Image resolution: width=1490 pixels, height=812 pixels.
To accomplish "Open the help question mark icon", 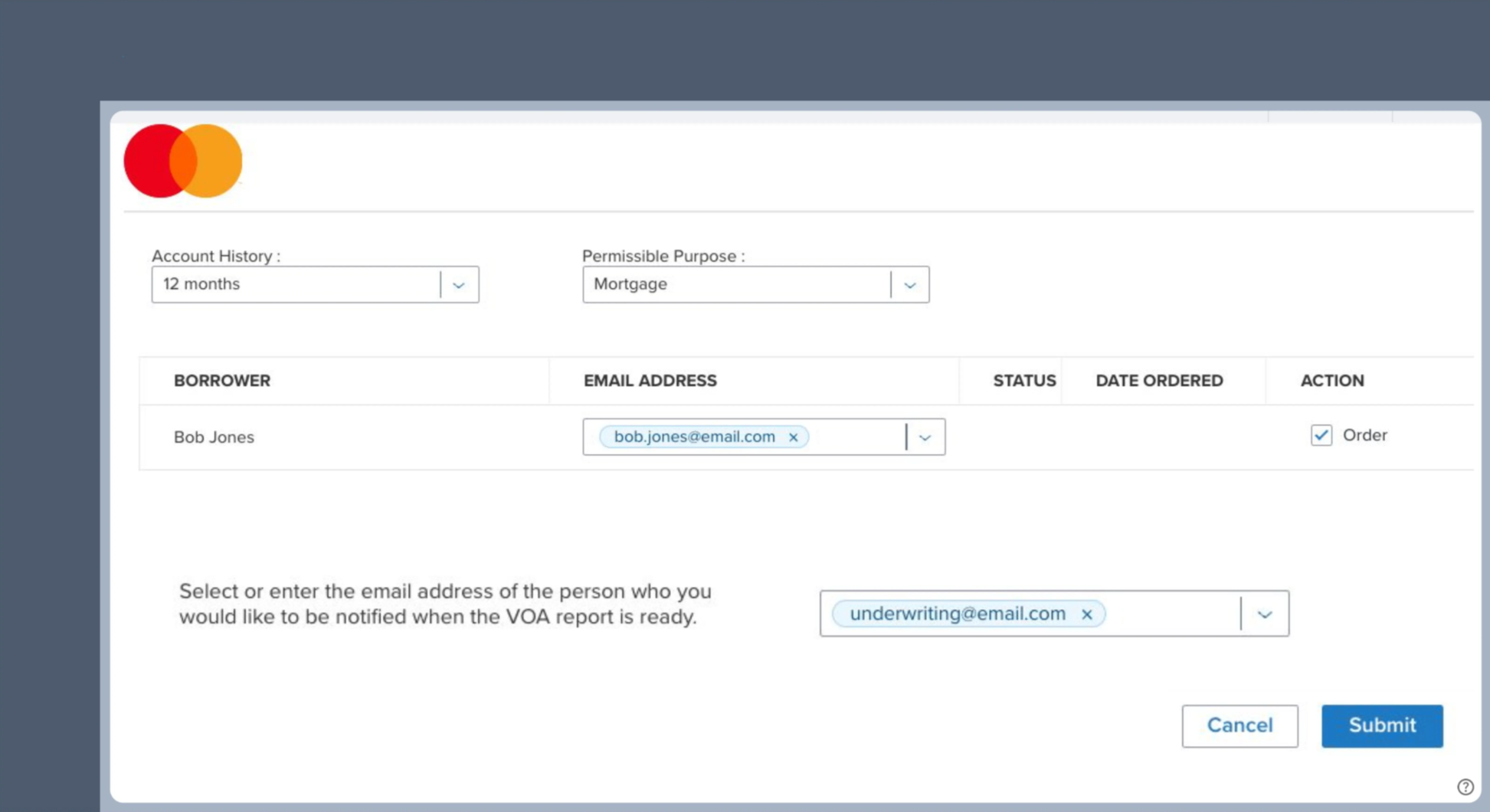I will 1465,787.
